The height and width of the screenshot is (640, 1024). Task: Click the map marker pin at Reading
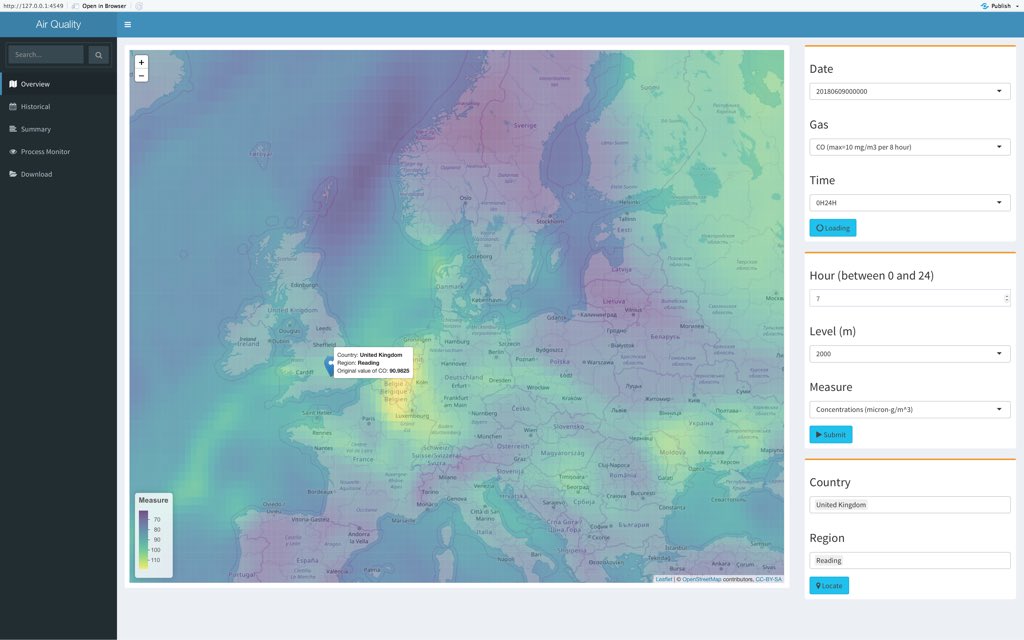329,365
